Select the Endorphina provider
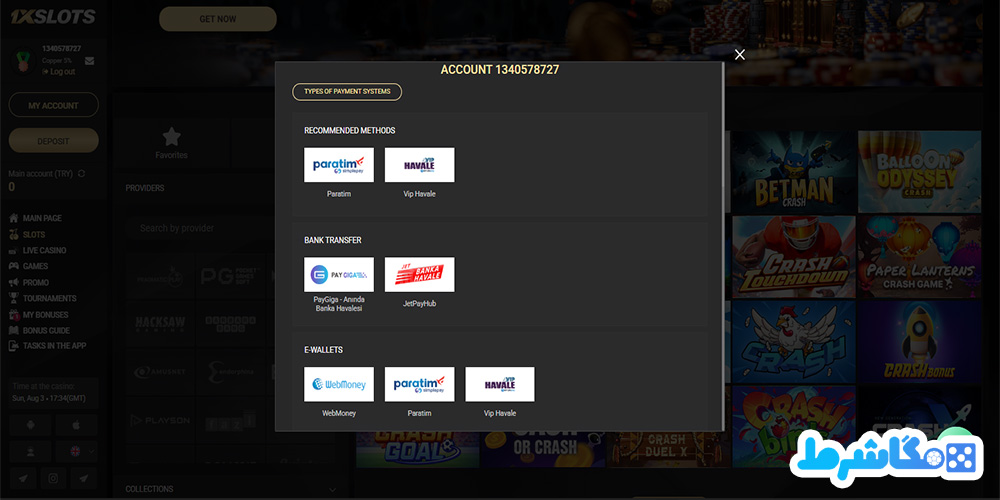This screenshot has width=1000, height=500. coord(231,372)
